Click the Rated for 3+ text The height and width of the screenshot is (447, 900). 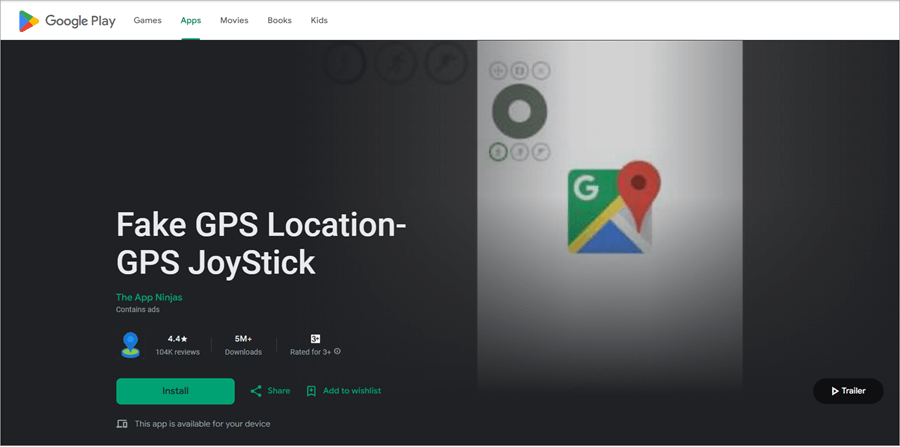[311, 352]
